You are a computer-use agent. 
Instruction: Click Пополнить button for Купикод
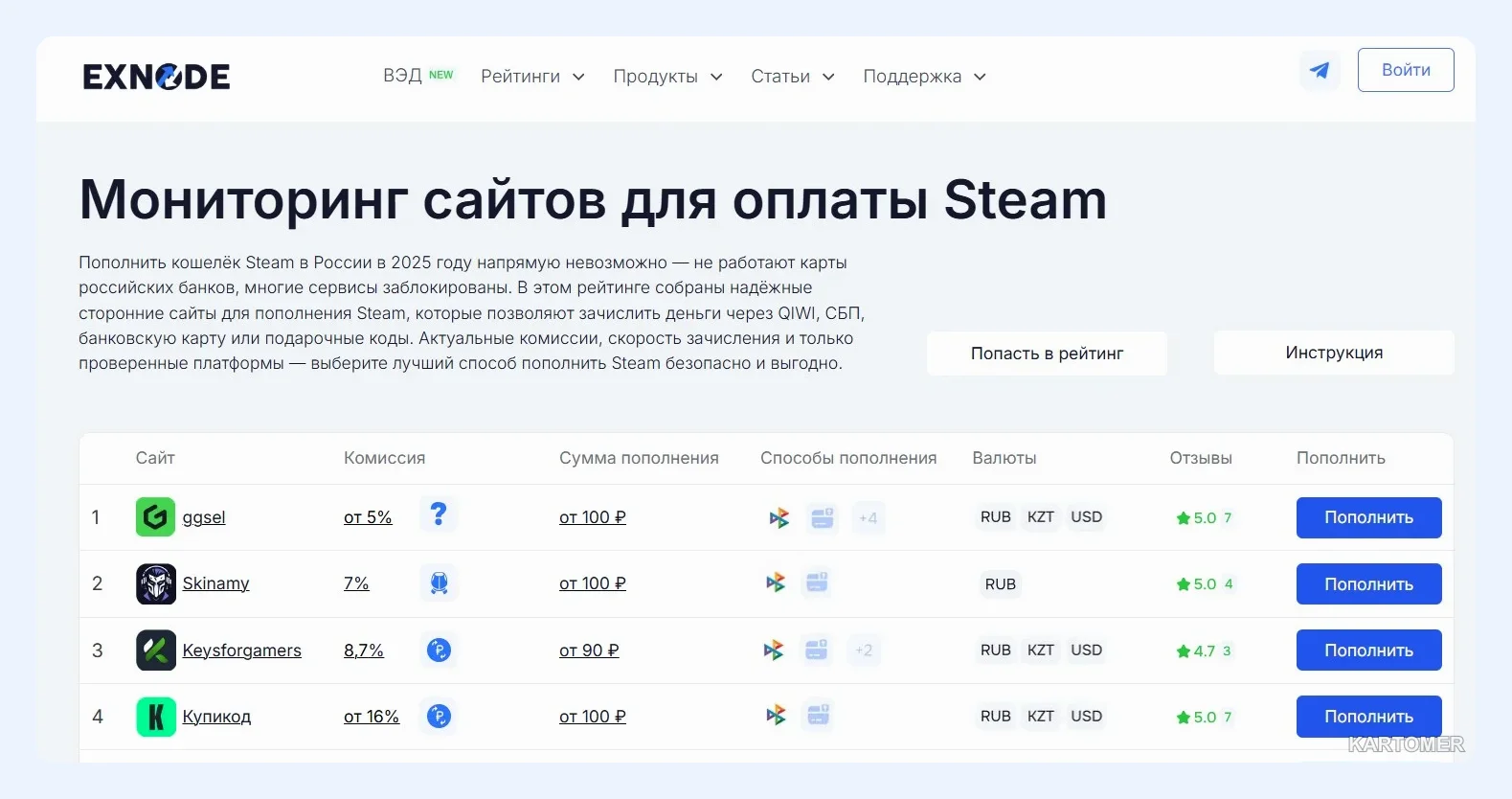click(1369, 717)
